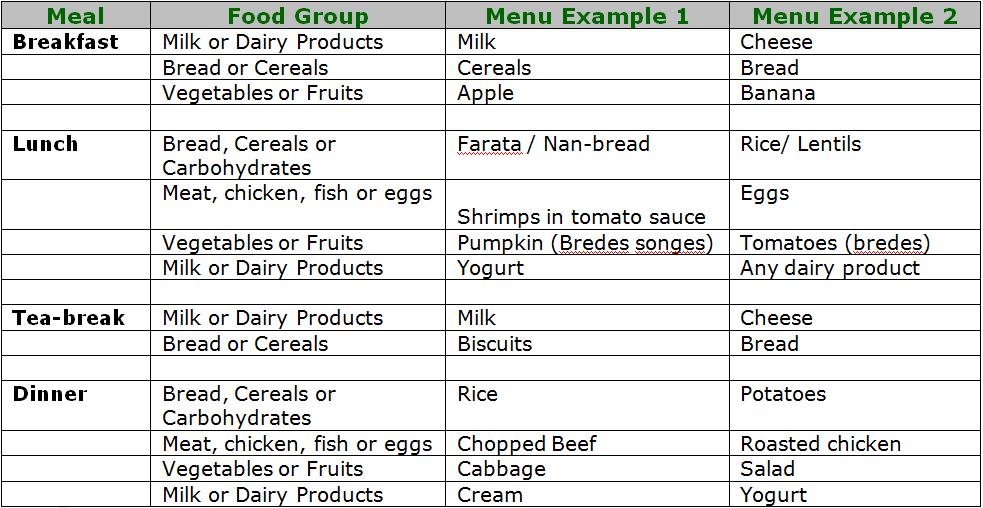Click the Rice/ Lentils cell
The height and width of the screenshot is (508, 983).
(801, 144)
